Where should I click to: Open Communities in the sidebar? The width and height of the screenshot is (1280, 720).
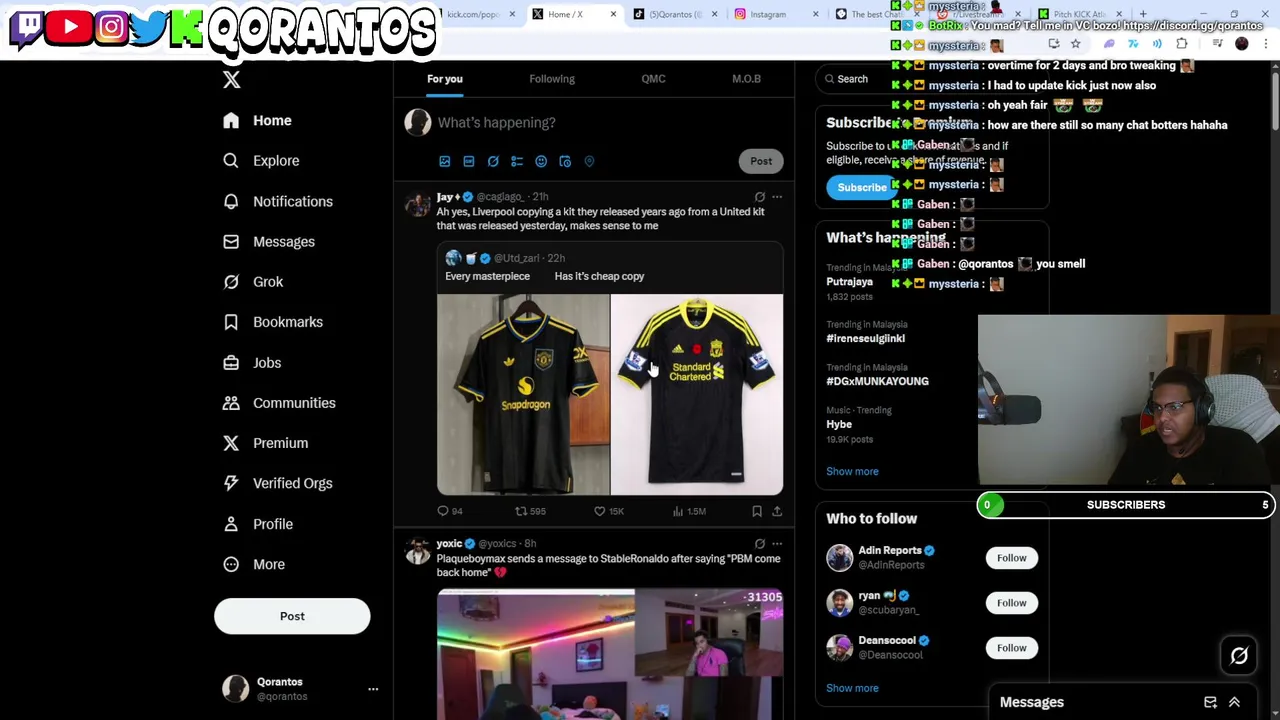coord(279,402)
